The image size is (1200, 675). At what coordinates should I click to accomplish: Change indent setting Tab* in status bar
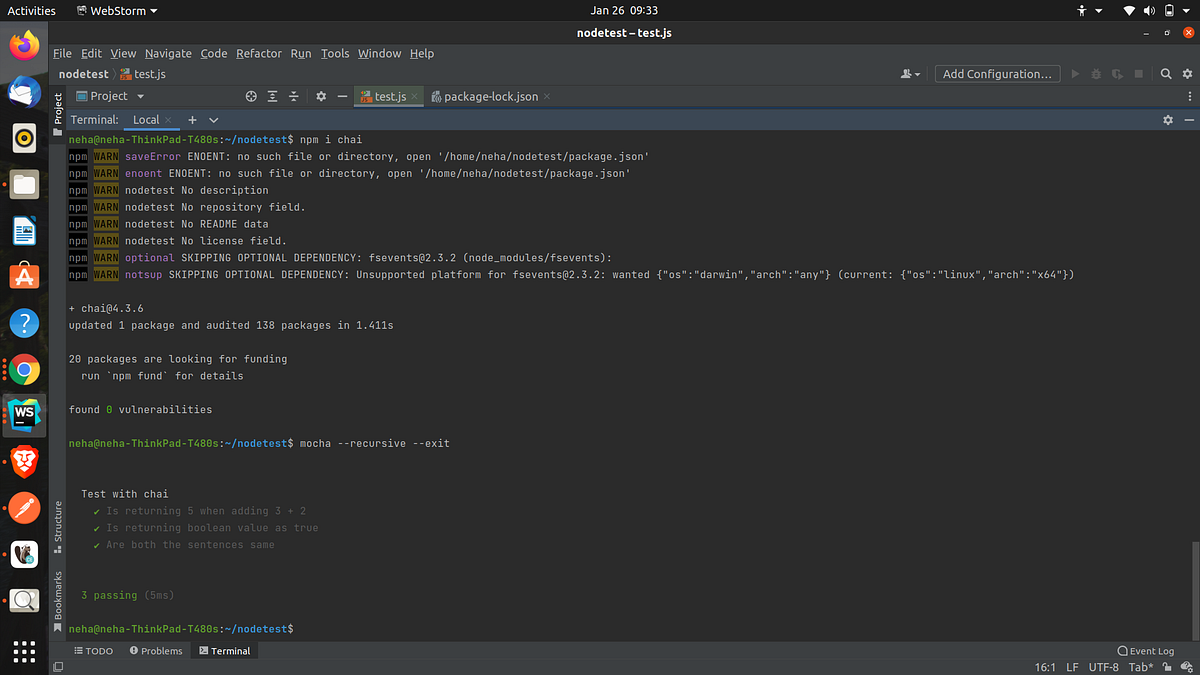pos(1141,667)
